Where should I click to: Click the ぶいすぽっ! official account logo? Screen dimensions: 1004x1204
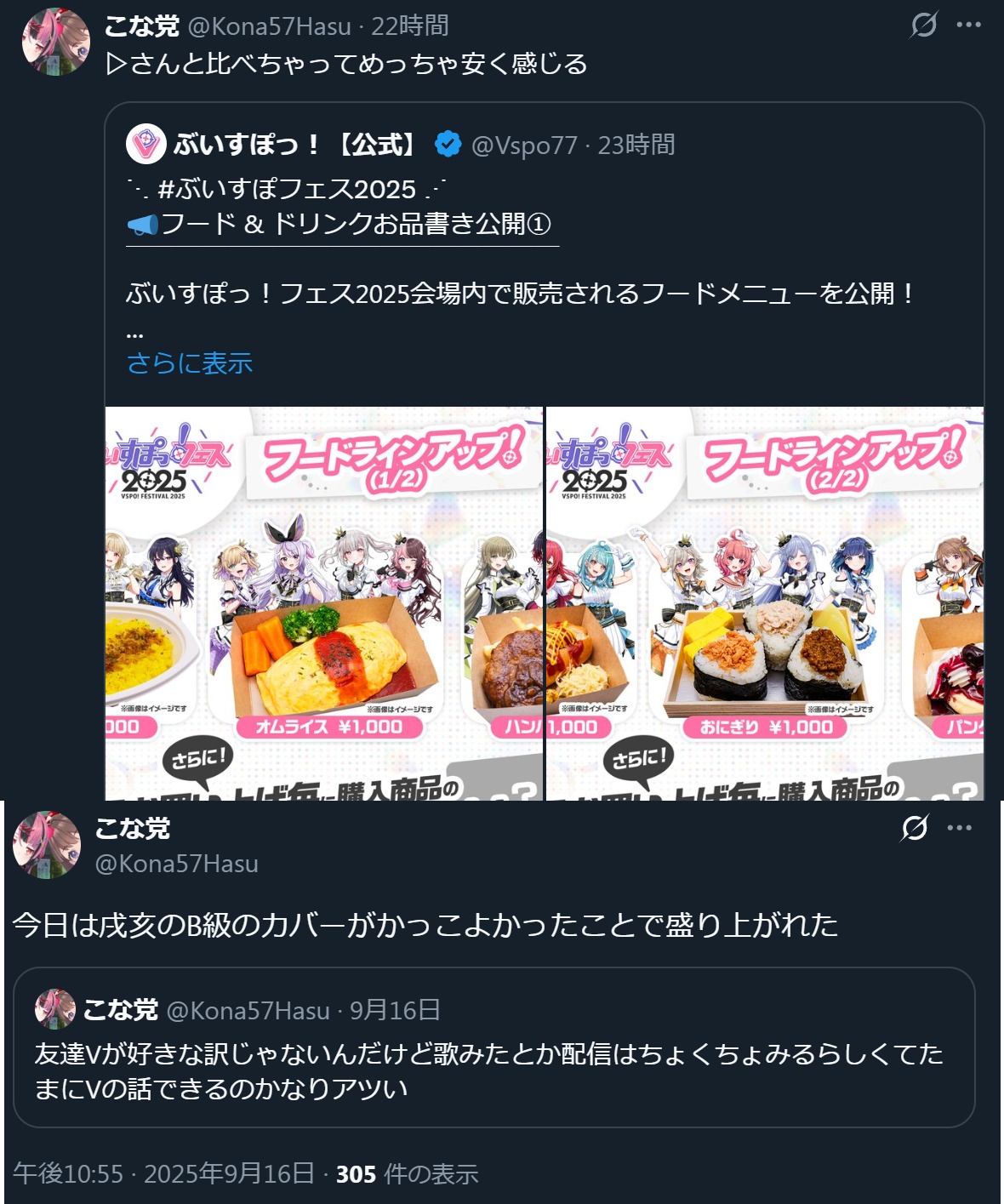[x=145, y=144]
